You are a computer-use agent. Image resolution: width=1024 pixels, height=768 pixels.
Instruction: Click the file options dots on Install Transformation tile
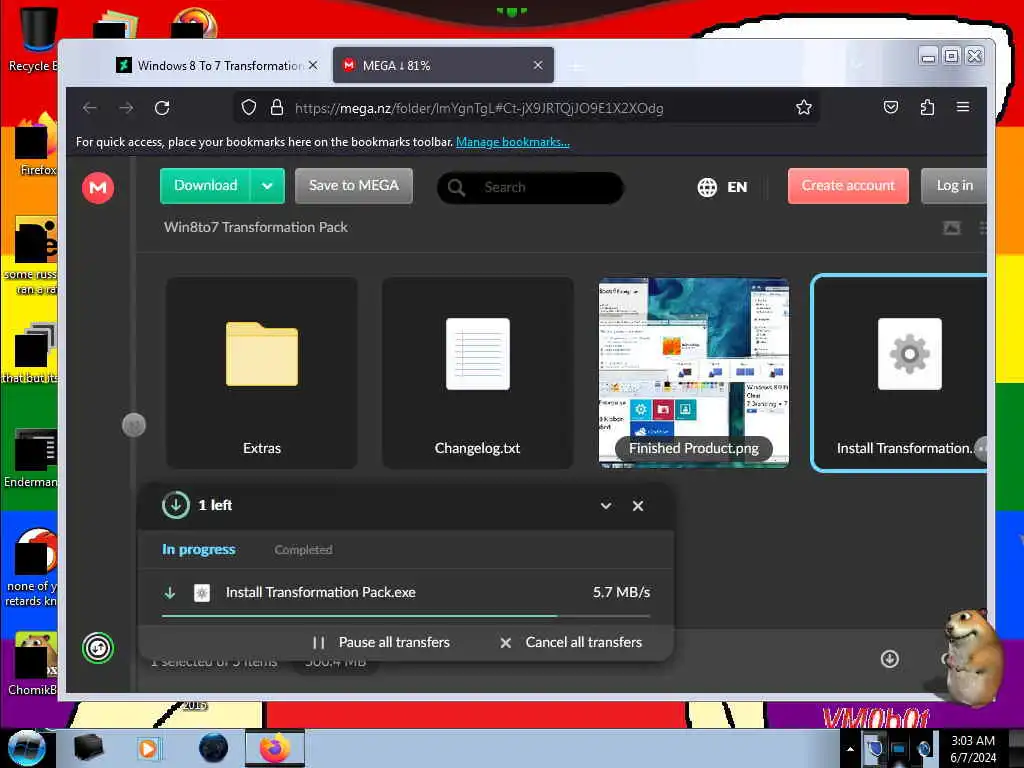(981, 449)
